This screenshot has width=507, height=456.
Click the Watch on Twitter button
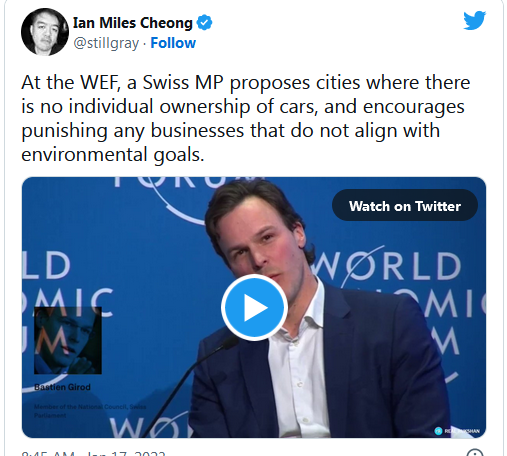pos(405,206)
